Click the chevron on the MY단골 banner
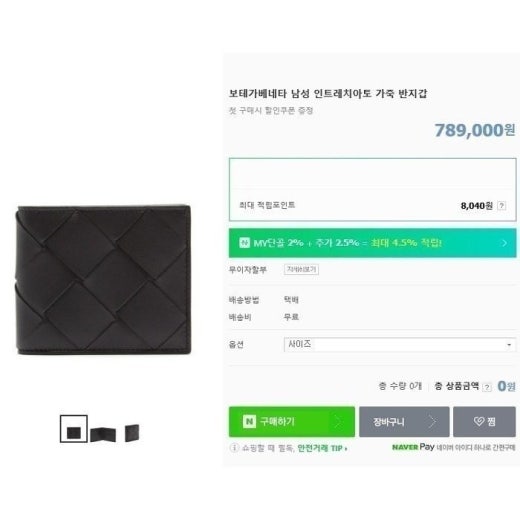The width and height of the screenshot is (520, 520). [504, 243]
